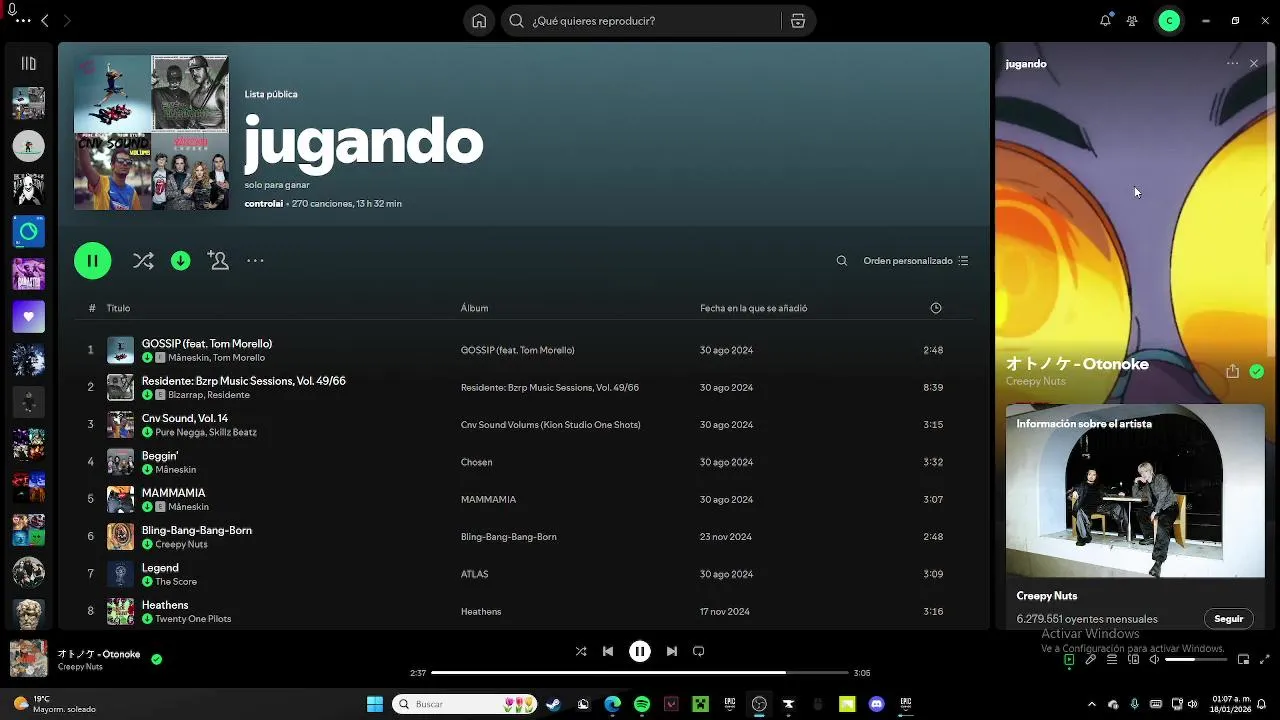The width and height of the screenshot is (1280, 720).
Task: Open the Información sobre el artista card
Action: [1135, 517]
